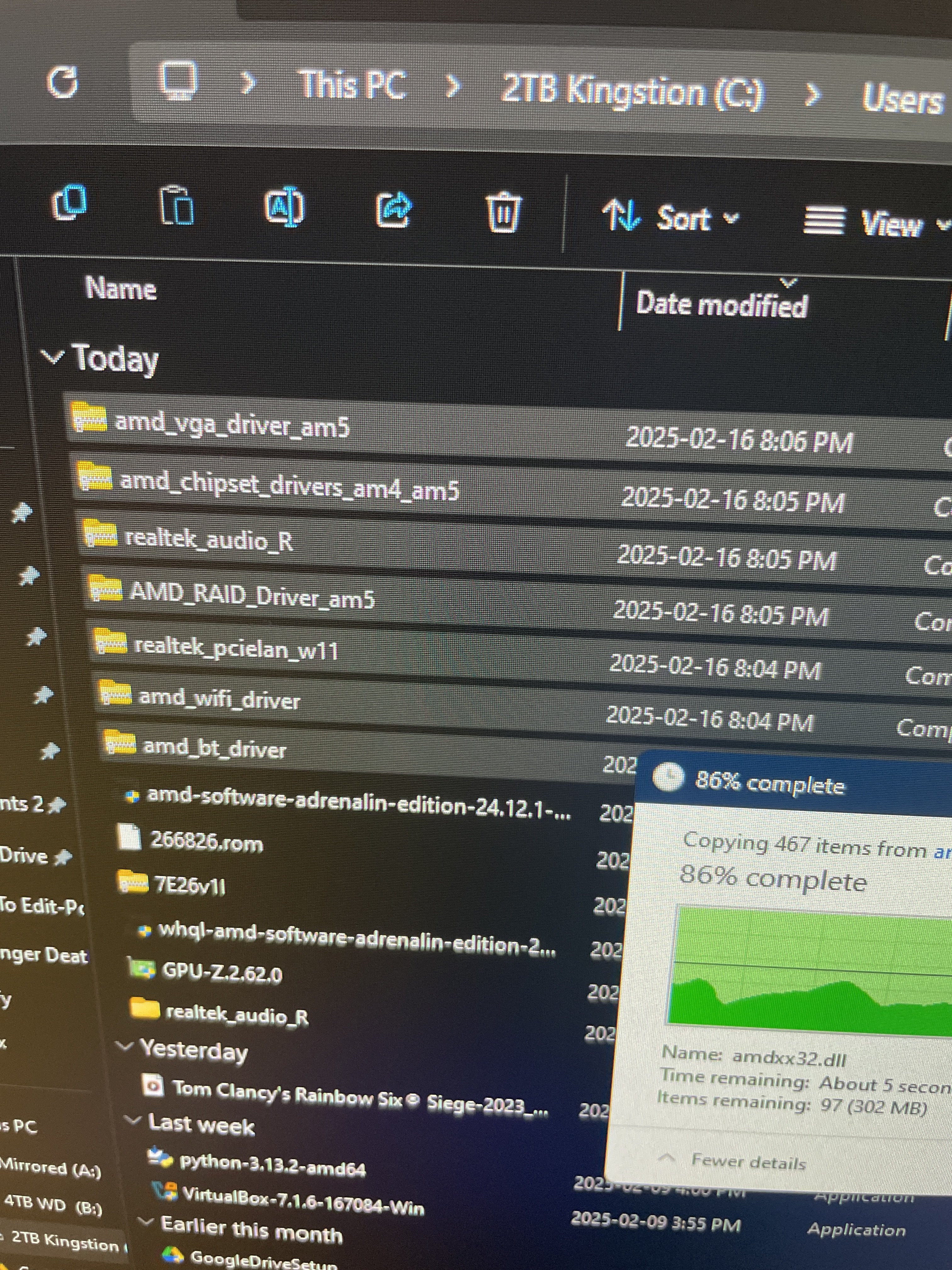The width and height of the screenshot is (952, 1270).
Task: Click This PC in the breadcrumb path
Action: (x=352, y=85)
